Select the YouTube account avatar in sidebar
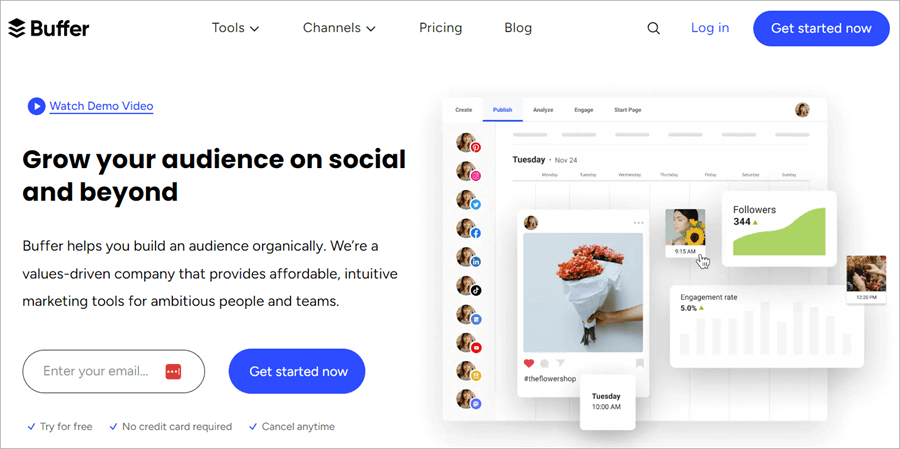The width and height of the screenshot is (900, 449). click(x=468, y=343)
